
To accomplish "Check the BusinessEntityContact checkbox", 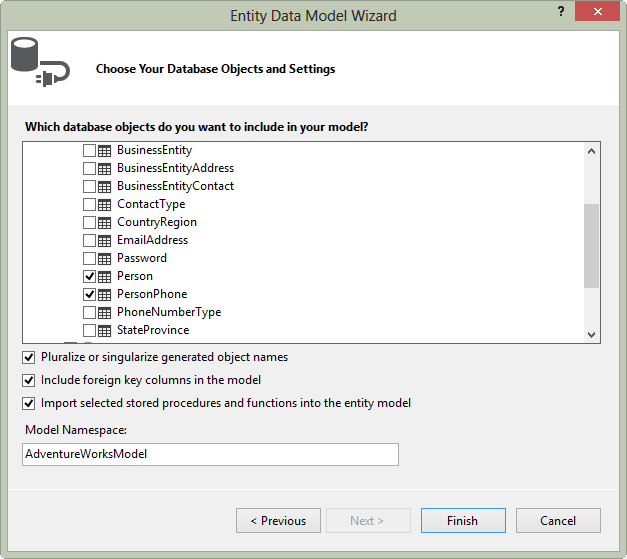I will 89,187.
